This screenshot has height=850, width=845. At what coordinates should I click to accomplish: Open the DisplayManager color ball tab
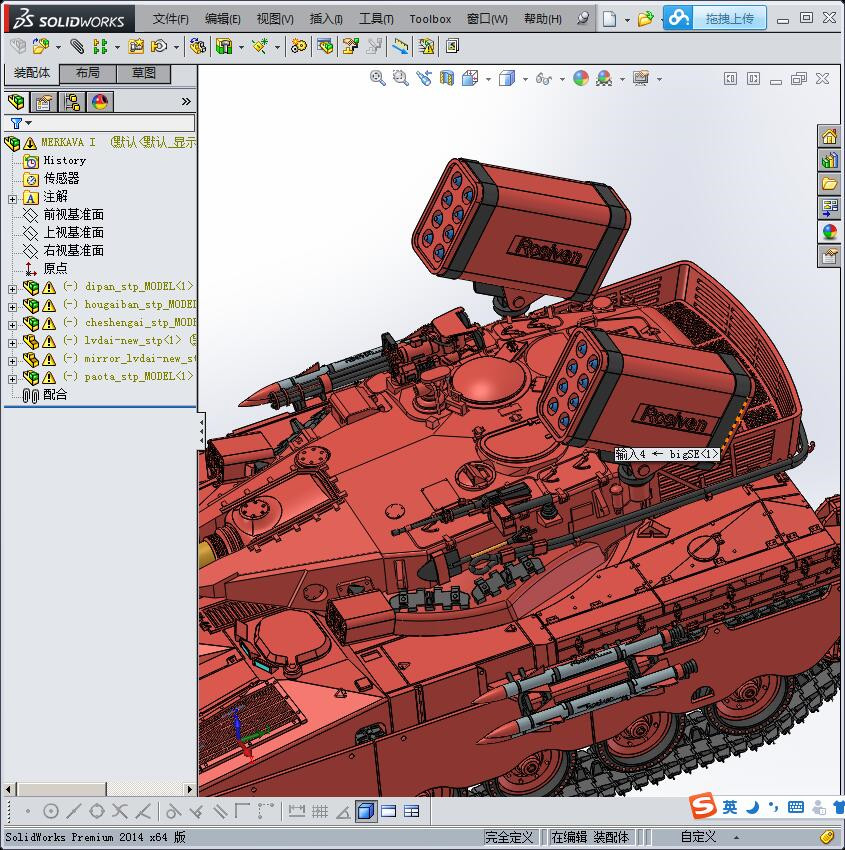(100, 102)
